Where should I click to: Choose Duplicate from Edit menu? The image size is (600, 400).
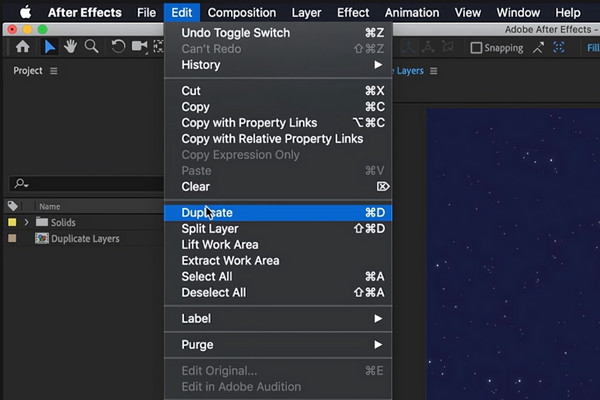(278, 213)
